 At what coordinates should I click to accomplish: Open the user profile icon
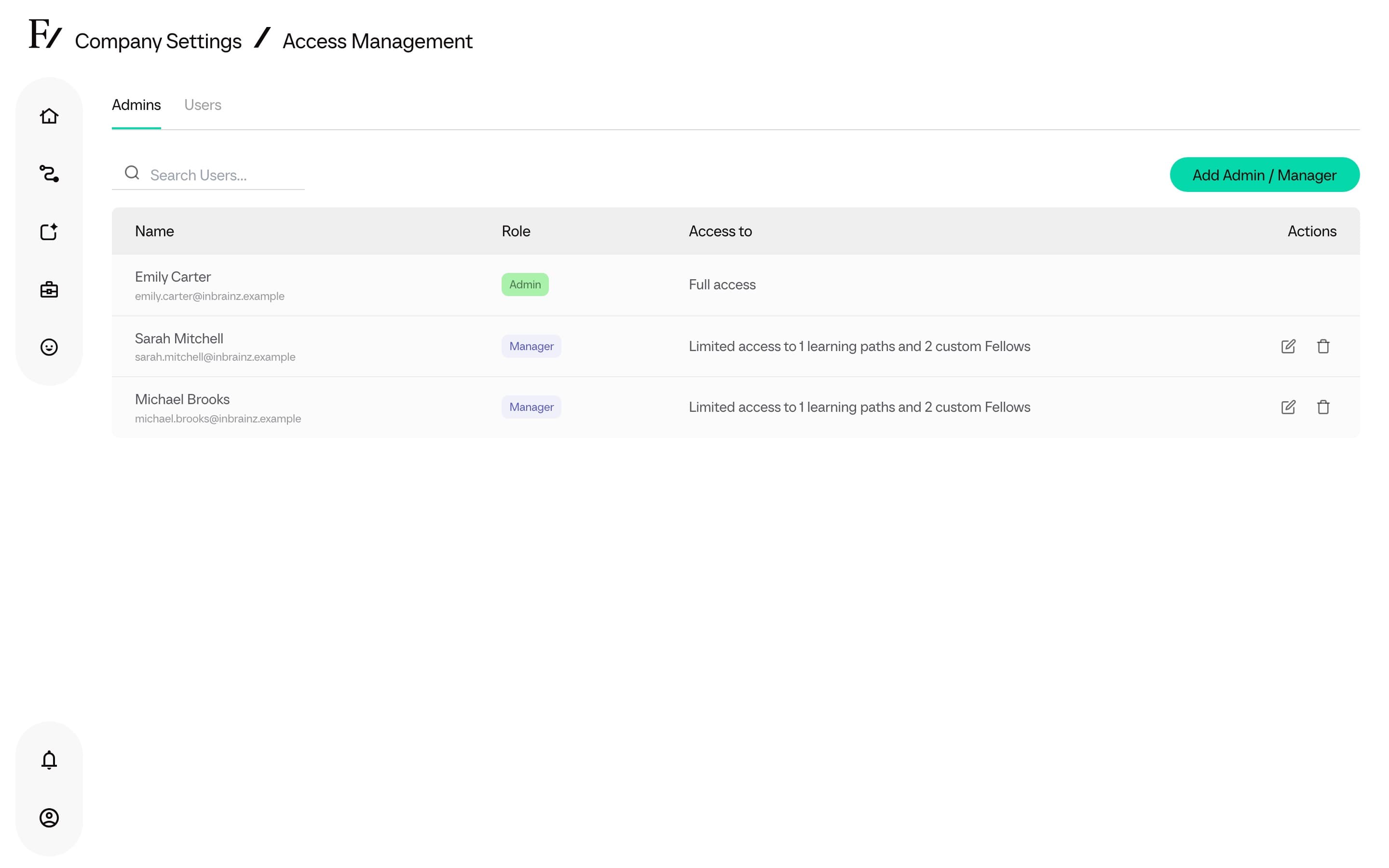49,817
